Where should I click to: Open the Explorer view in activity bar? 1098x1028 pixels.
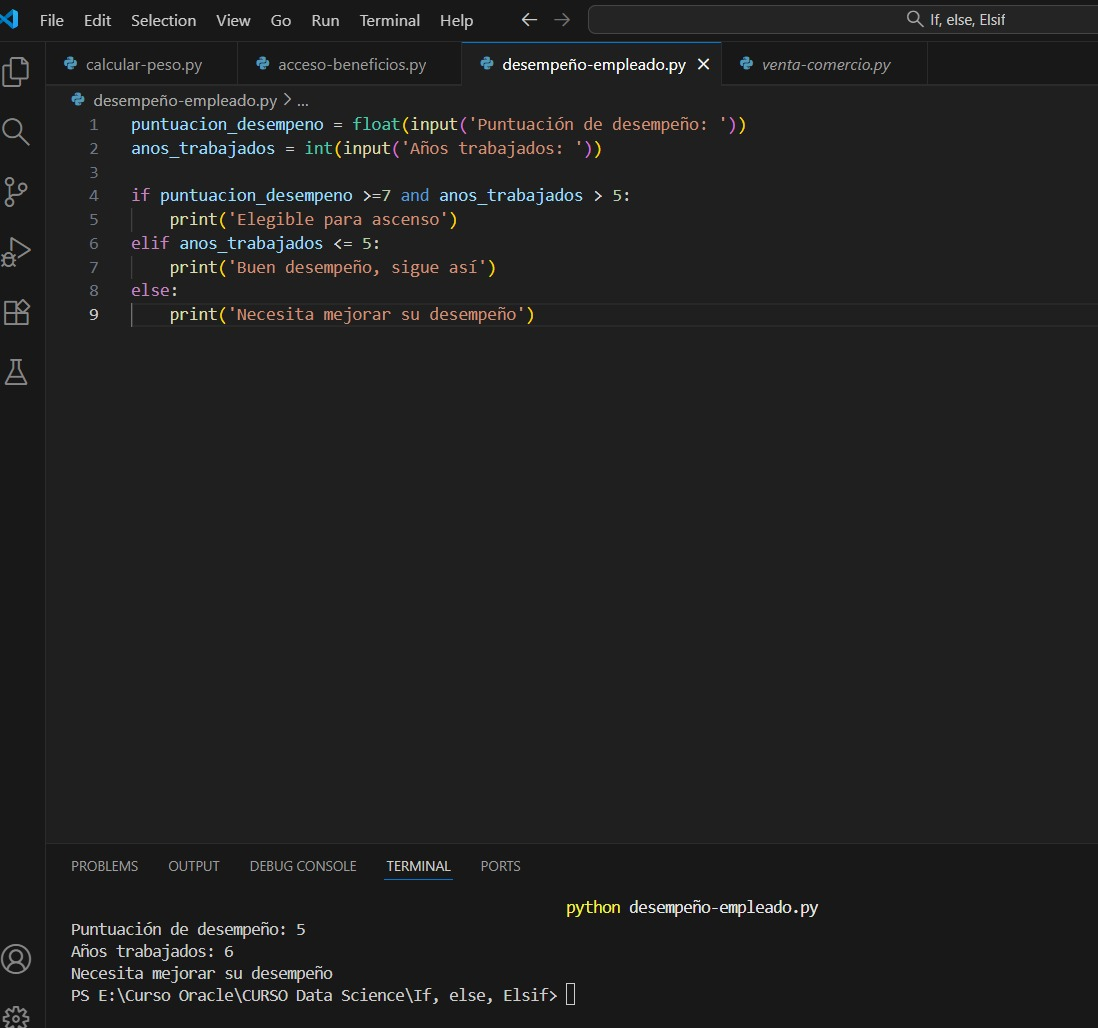click(17, 72)
